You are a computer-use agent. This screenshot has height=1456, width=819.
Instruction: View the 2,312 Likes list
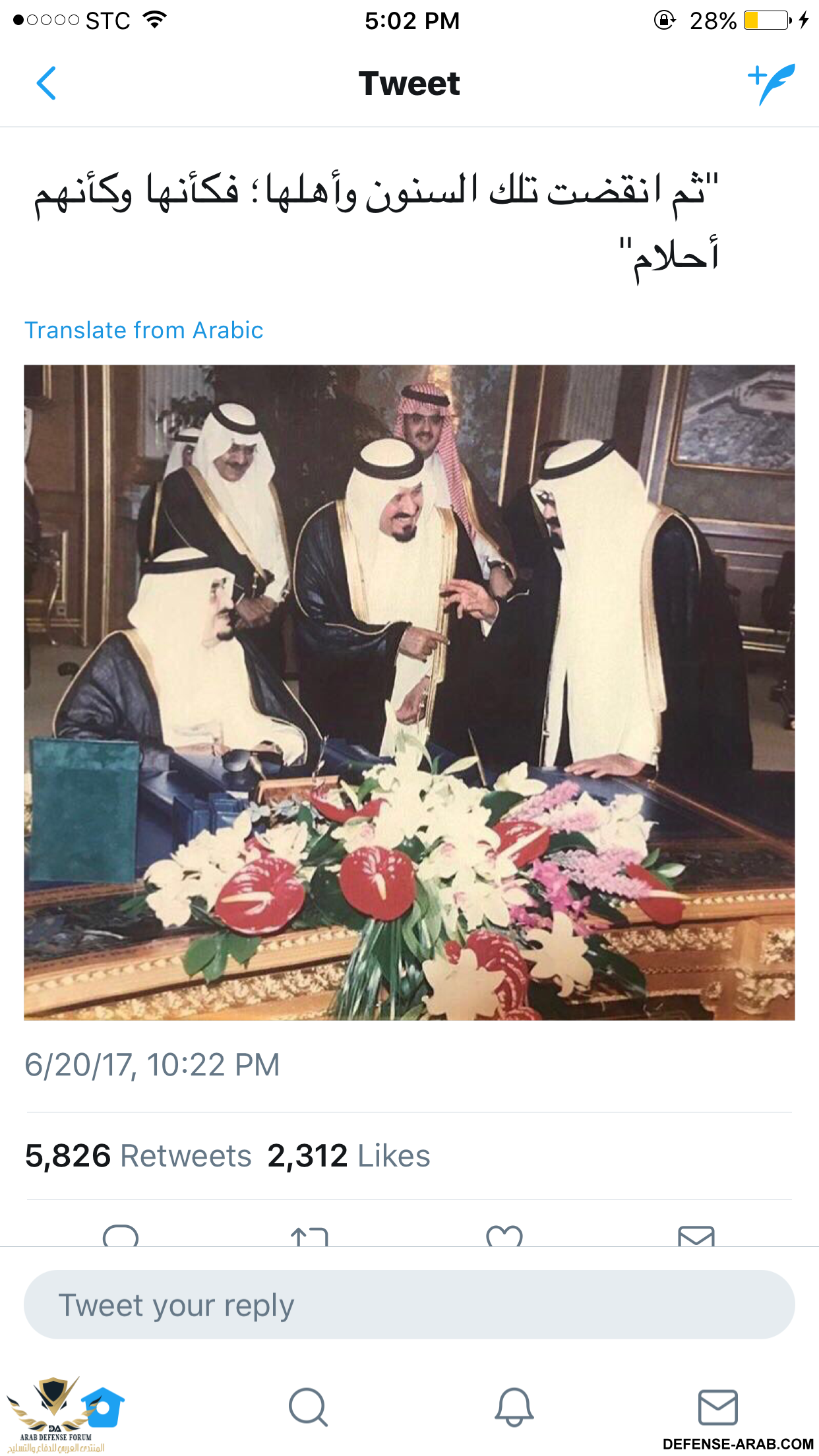coord(349,1156)
